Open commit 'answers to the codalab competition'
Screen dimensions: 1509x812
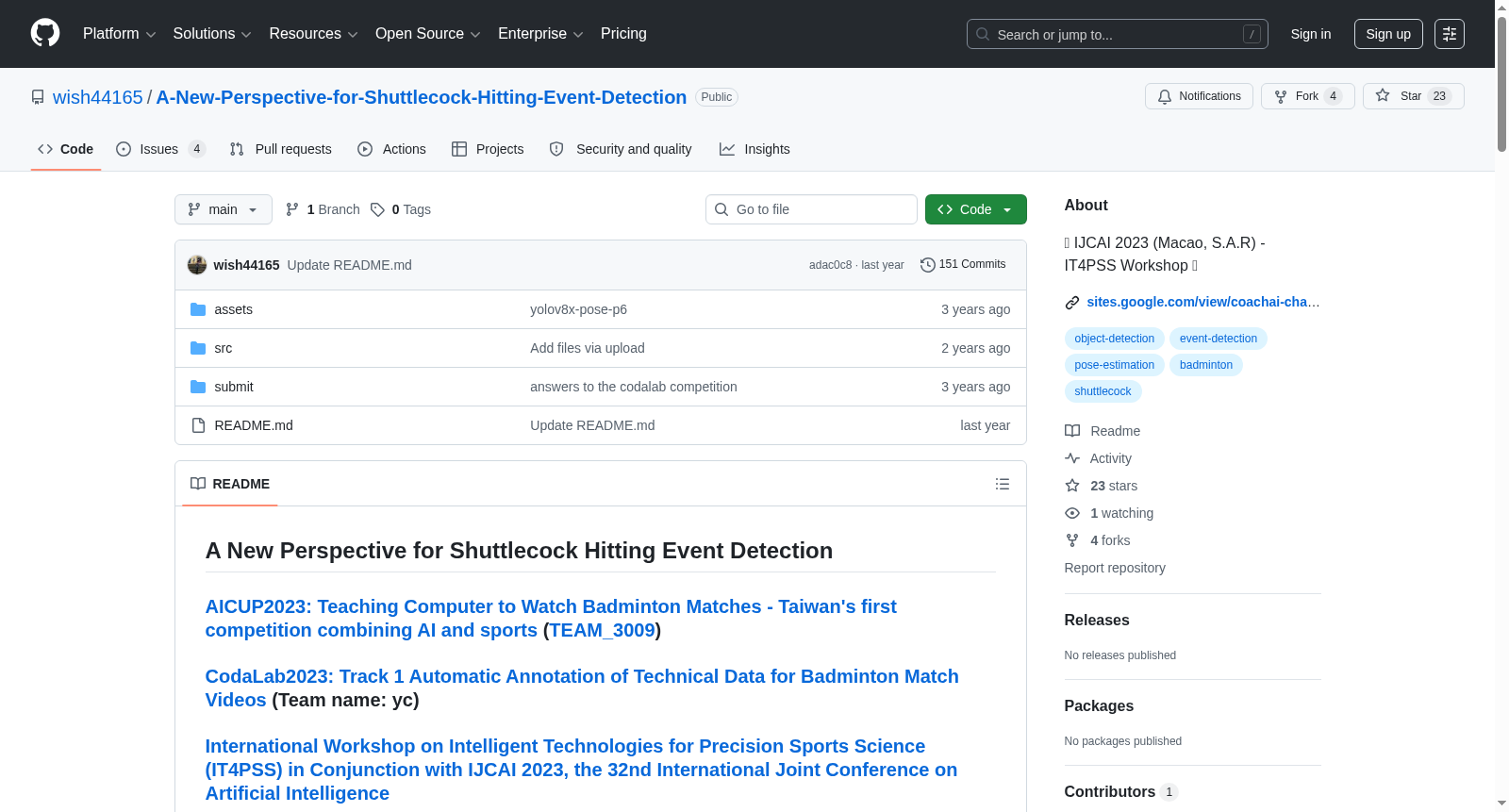pos(634,387)
